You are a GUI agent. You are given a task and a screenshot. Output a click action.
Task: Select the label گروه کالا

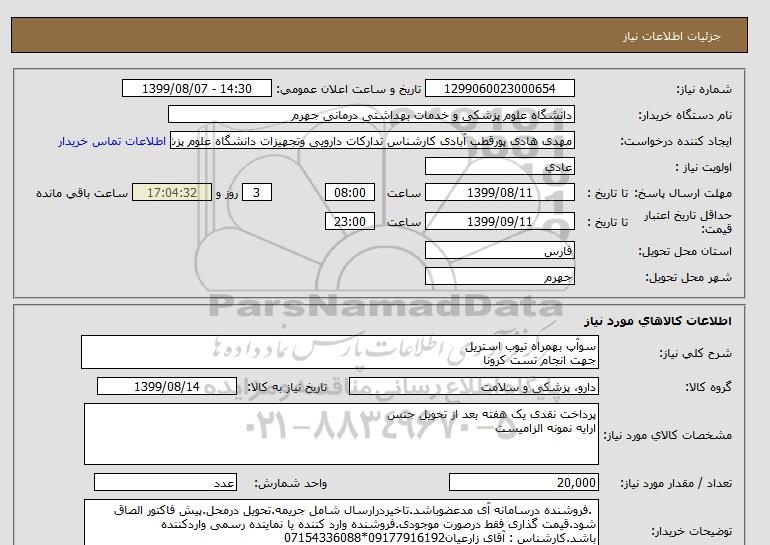[709, 387]
